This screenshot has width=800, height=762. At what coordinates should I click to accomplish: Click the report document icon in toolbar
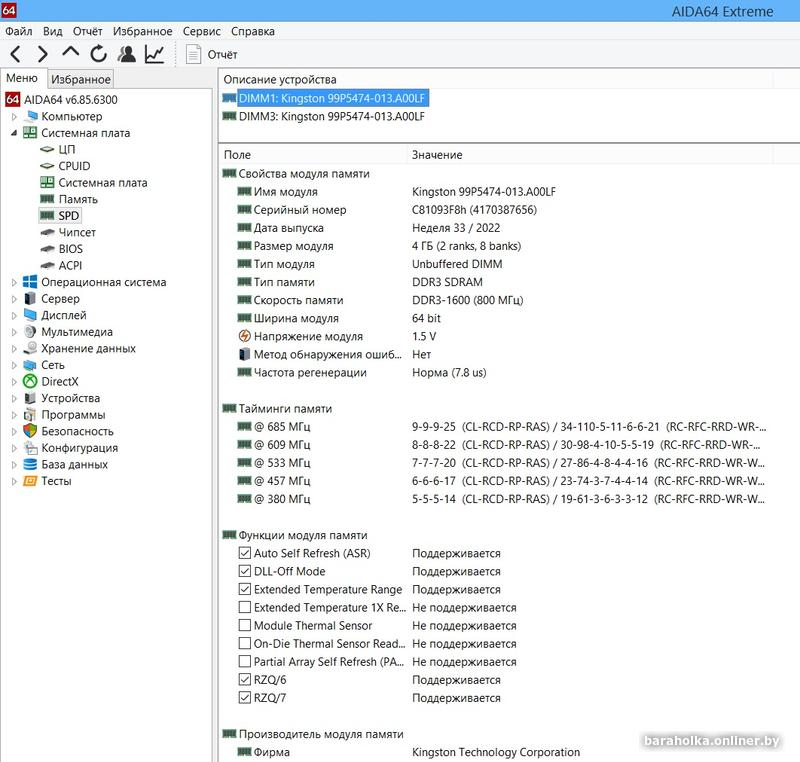(193, 54)
